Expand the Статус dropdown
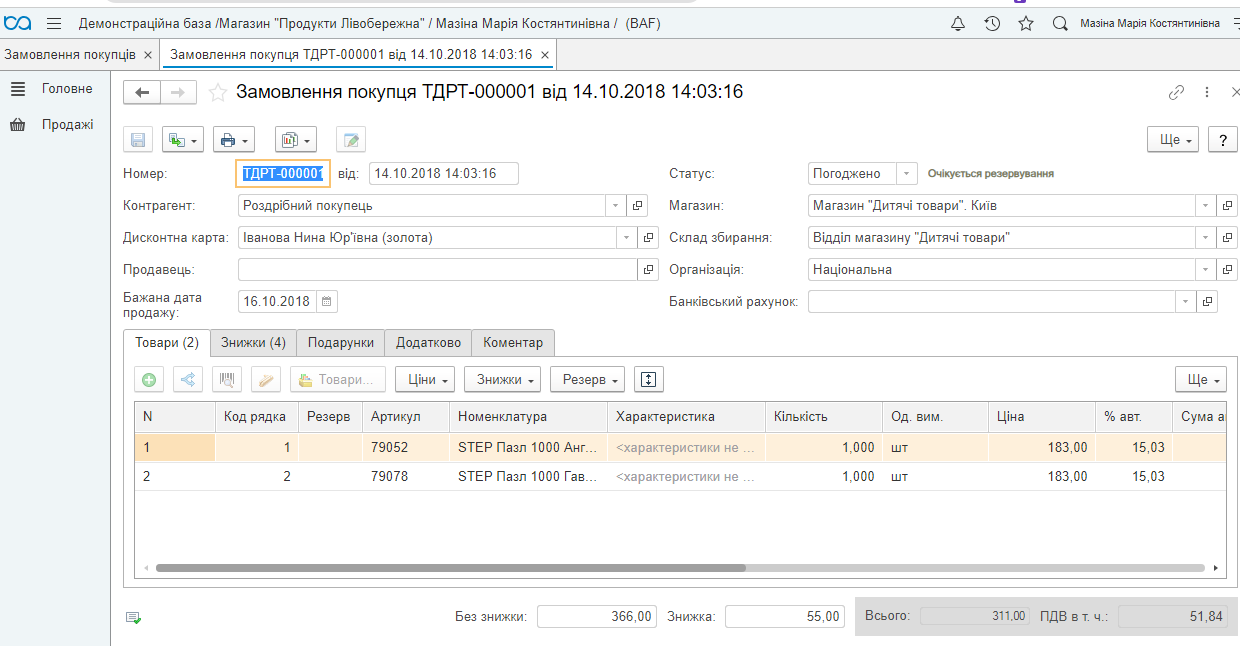Viewport: 1240px width, 646px height. 906,174
